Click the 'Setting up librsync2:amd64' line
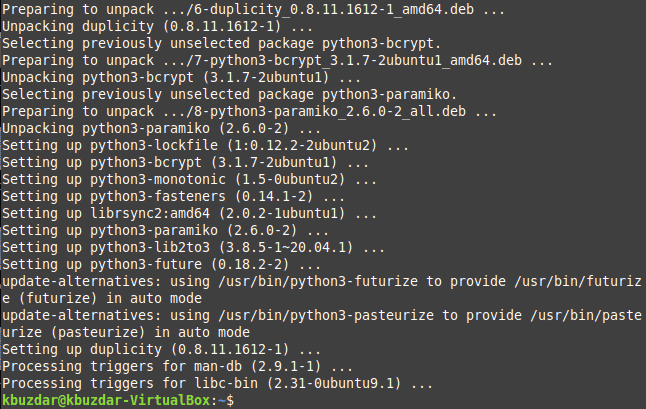 click(x=189, y=213)
